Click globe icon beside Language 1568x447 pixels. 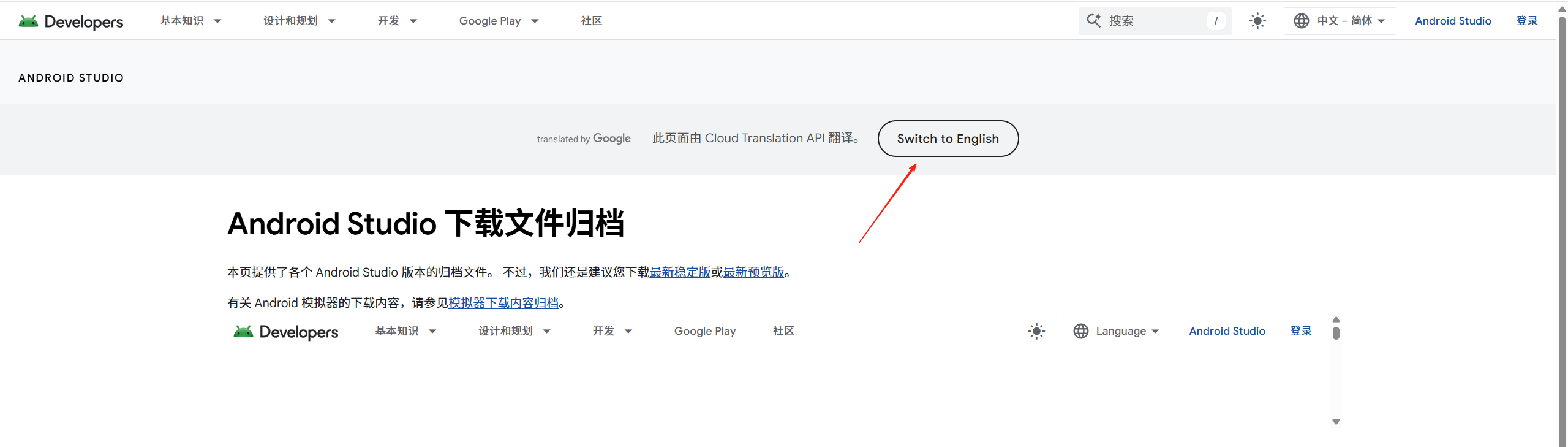tap(1081, 331)
